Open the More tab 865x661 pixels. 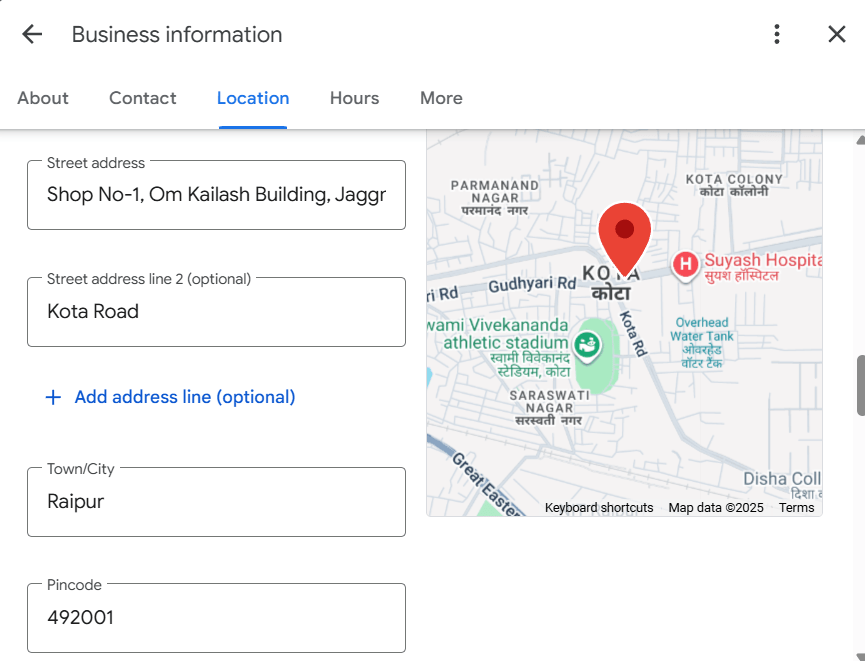tap(441, 98)
